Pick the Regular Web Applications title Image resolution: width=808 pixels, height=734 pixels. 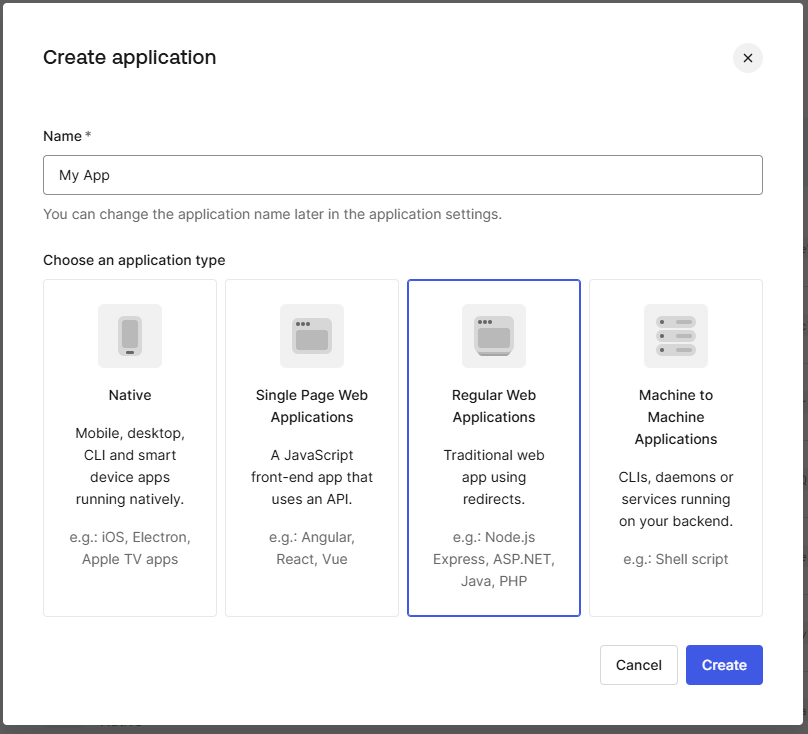click(494, 406)
